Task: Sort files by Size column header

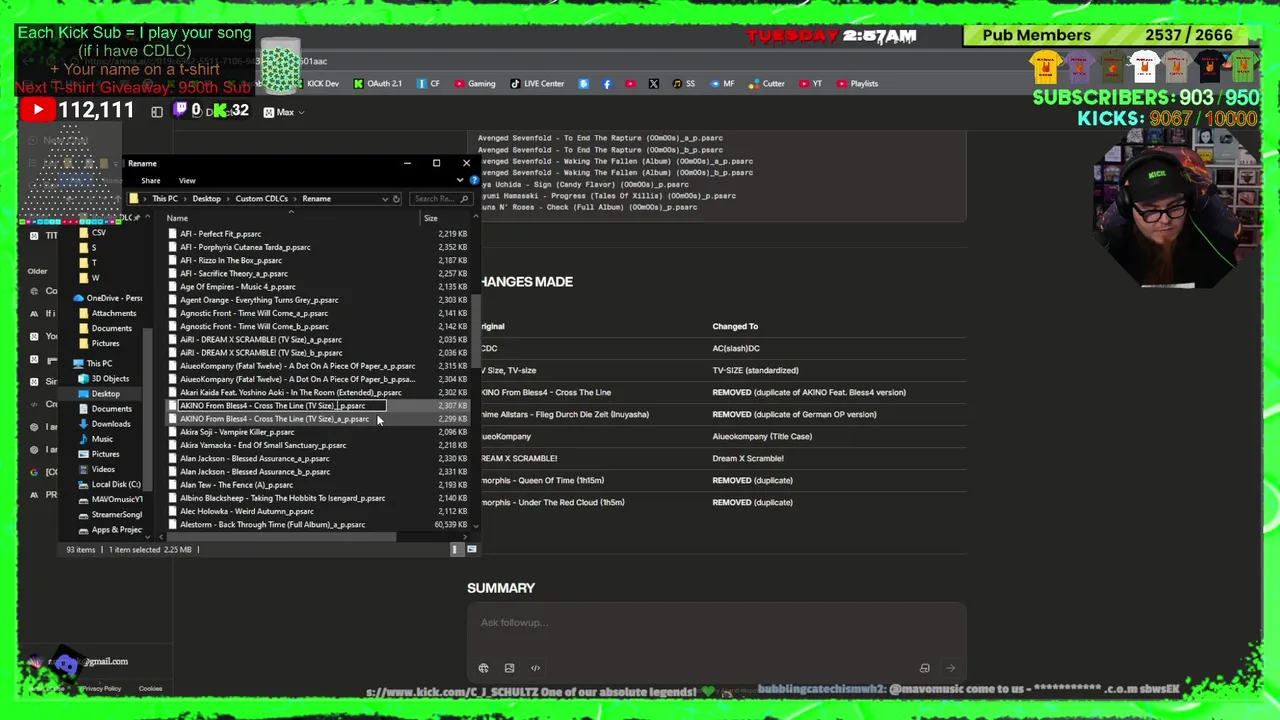Action: point(431,218)
